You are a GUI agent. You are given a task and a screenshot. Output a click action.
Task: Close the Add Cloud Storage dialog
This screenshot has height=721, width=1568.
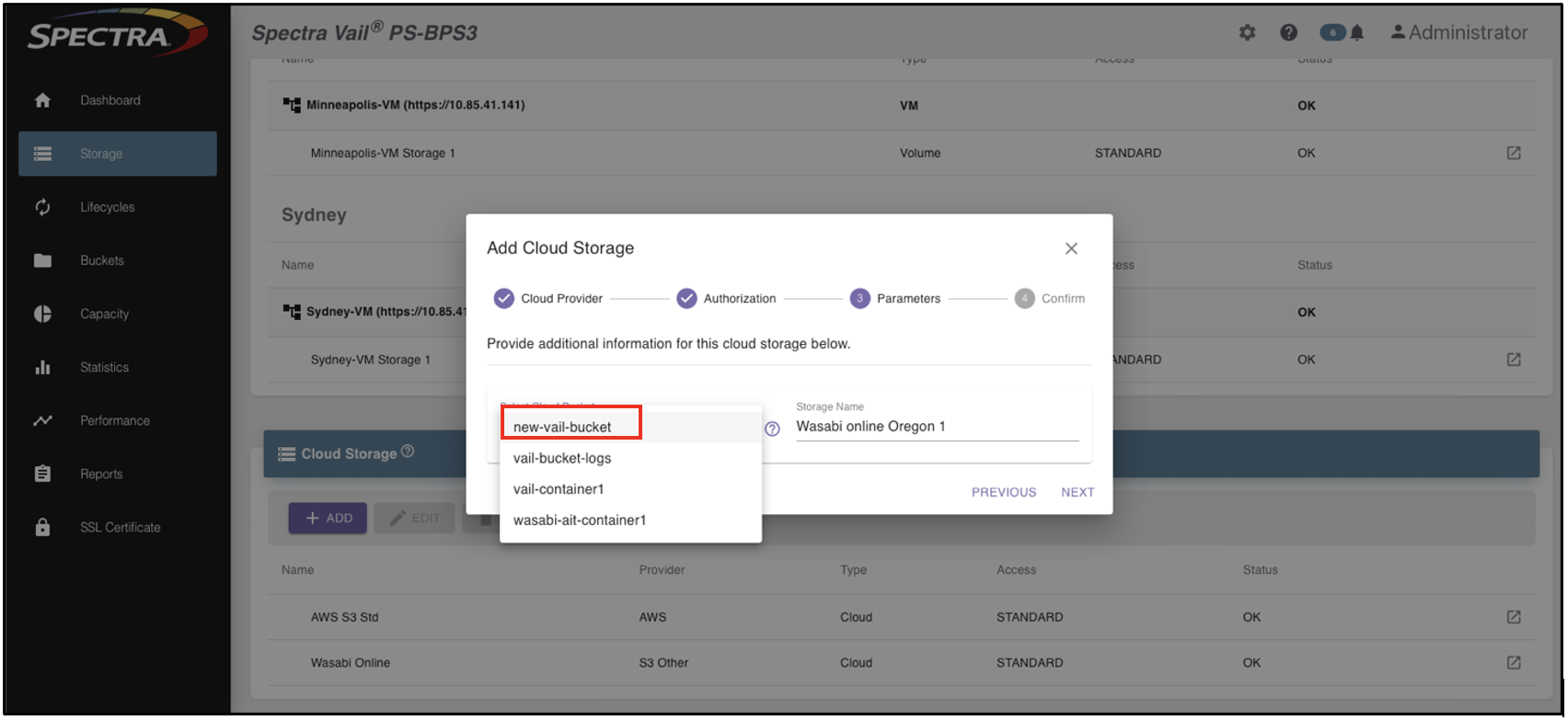[x=1071, y=248]
